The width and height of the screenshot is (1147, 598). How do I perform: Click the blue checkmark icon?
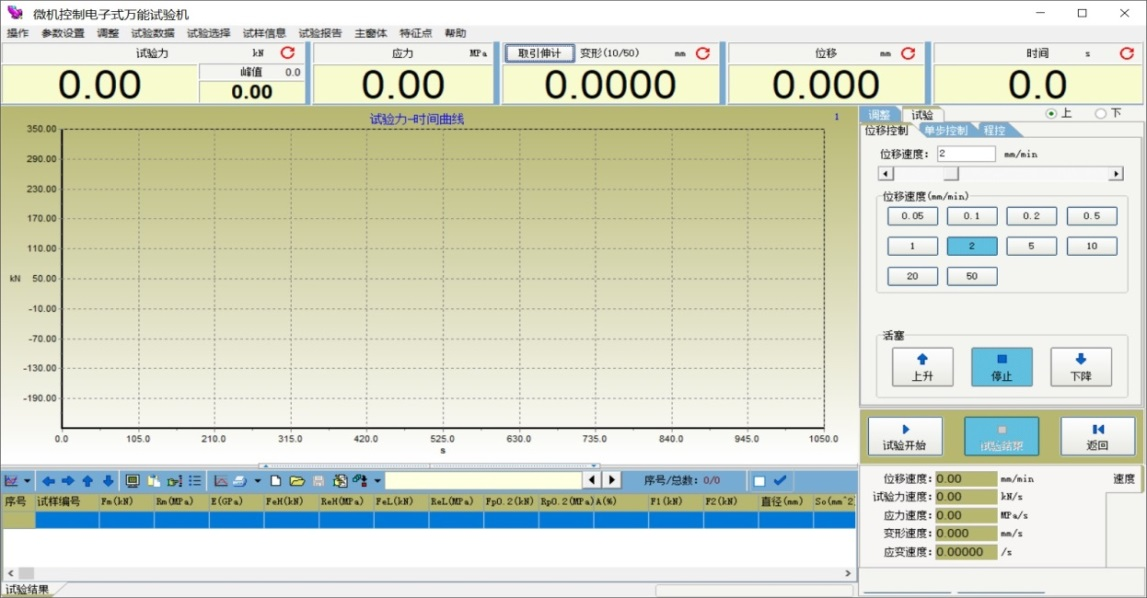(x=780, y=481)
